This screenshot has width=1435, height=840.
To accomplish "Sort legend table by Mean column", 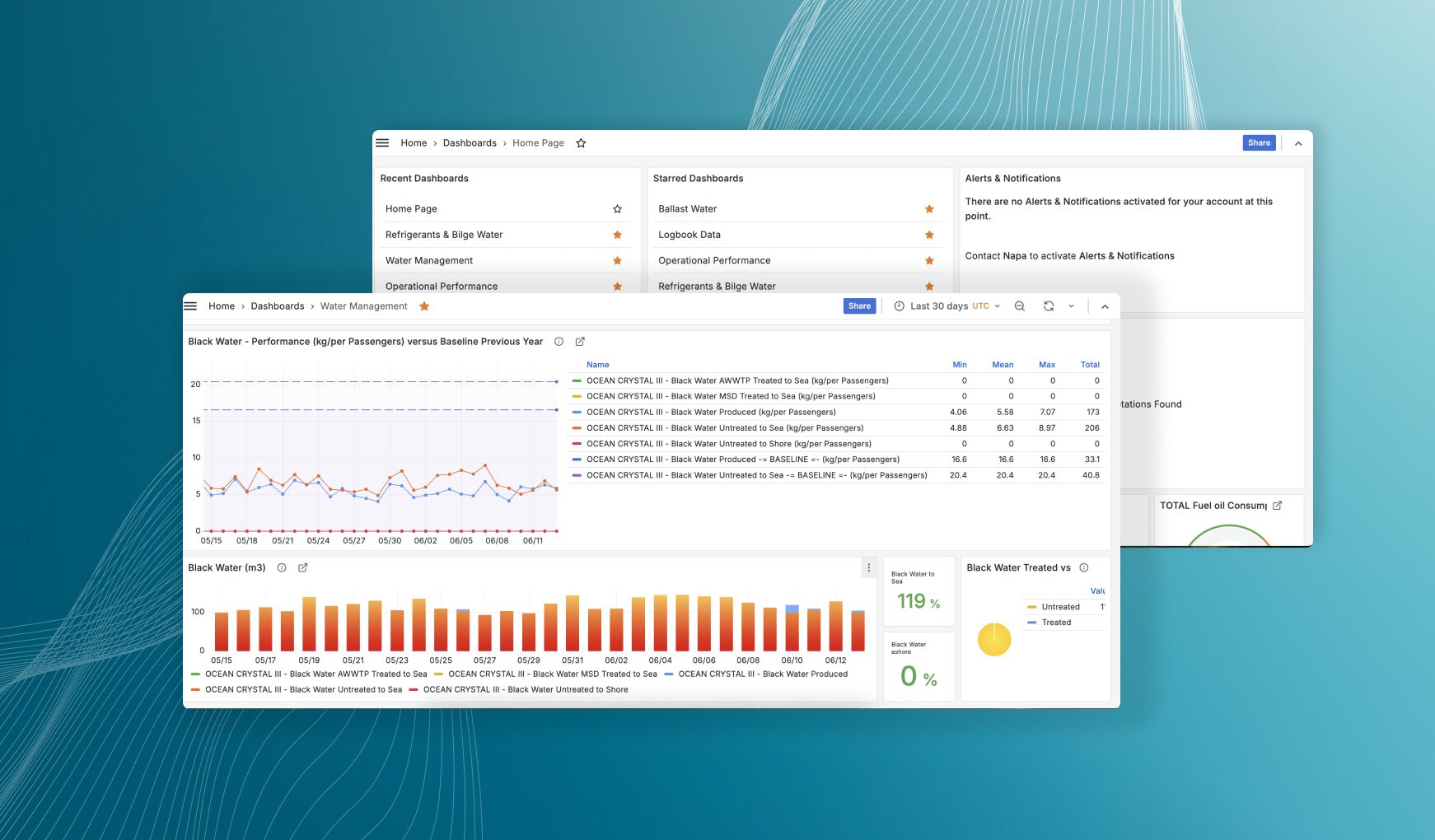I will pyautogui.click(x=1003, y=365).
